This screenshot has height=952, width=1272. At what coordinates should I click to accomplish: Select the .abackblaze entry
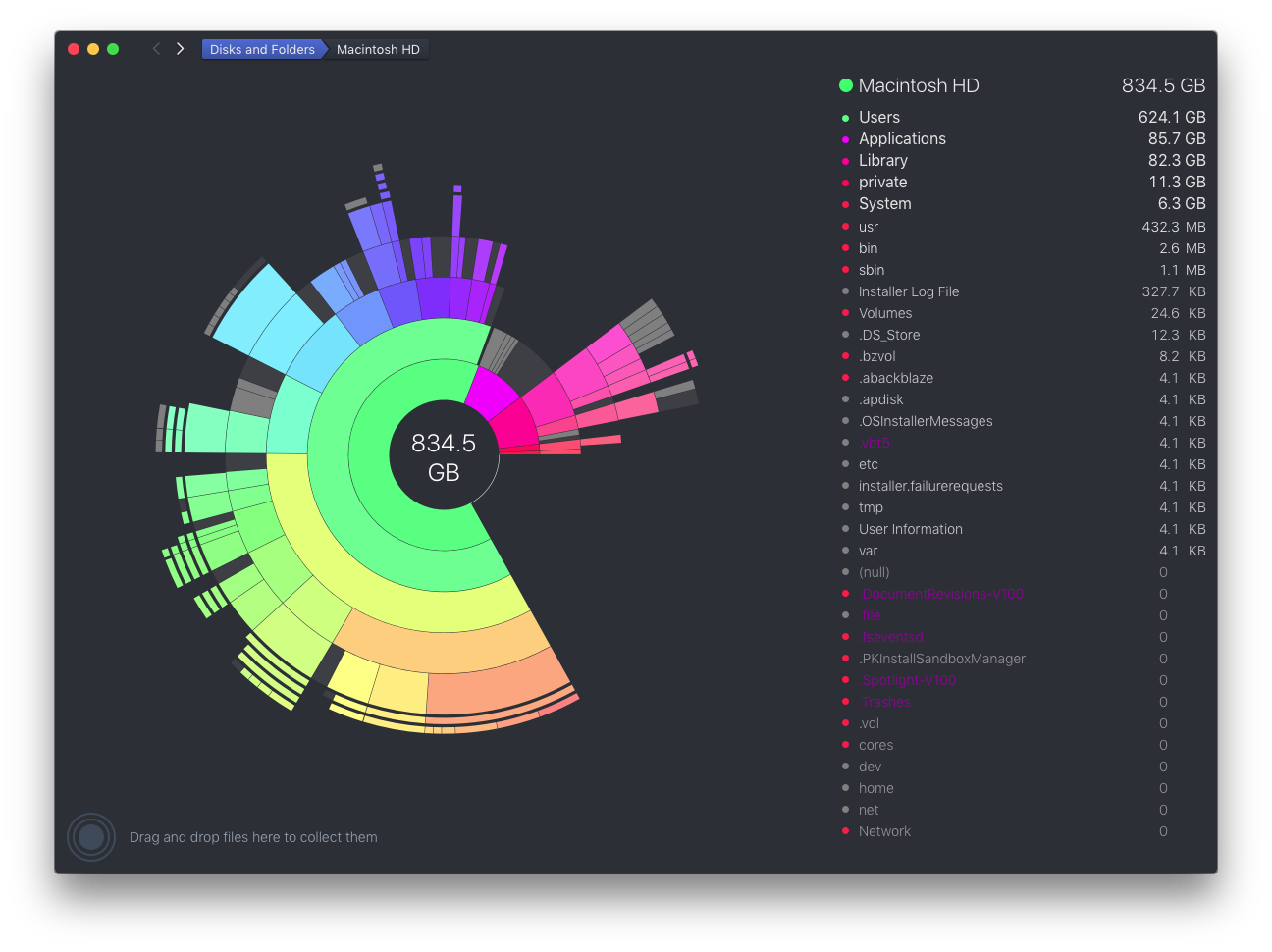(1023, 378)
